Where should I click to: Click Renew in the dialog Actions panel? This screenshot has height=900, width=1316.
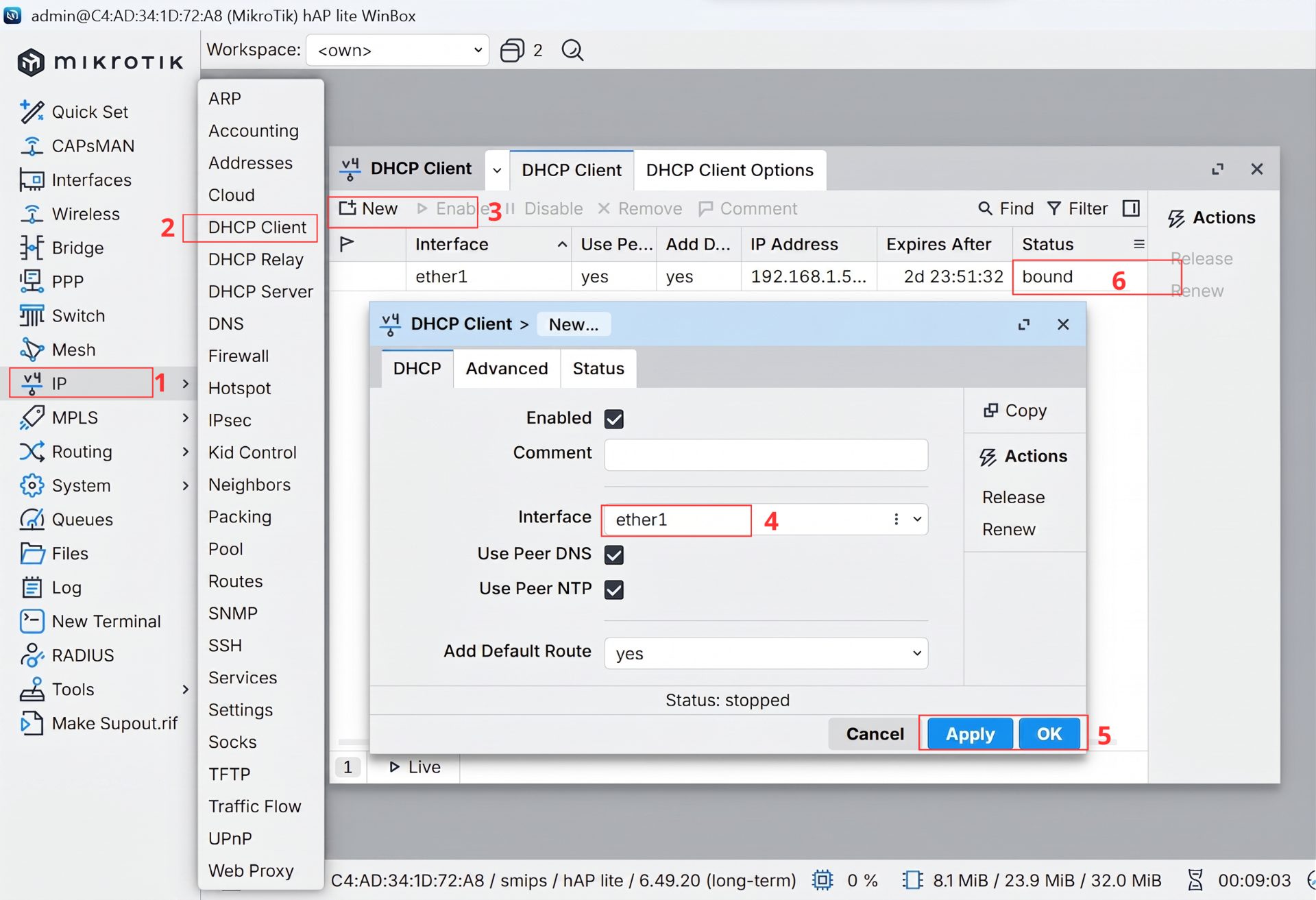1008,529
